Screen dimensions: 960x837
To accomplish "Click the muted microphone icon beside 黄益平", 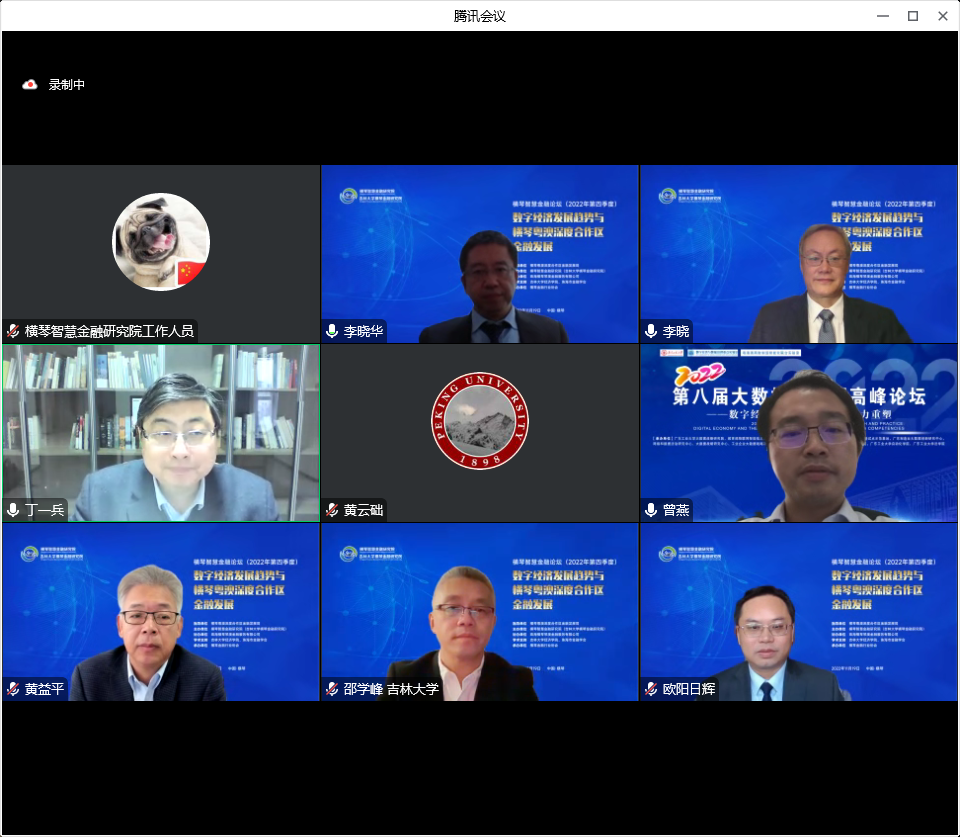I will point(13,689).
